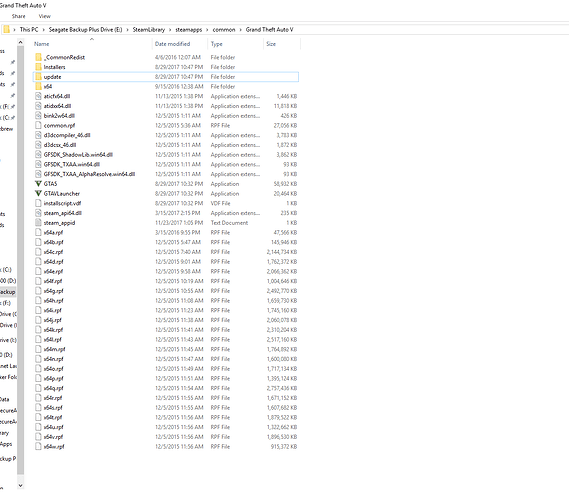
Task: Select the update folder icon
Action: tap(38, 77)
